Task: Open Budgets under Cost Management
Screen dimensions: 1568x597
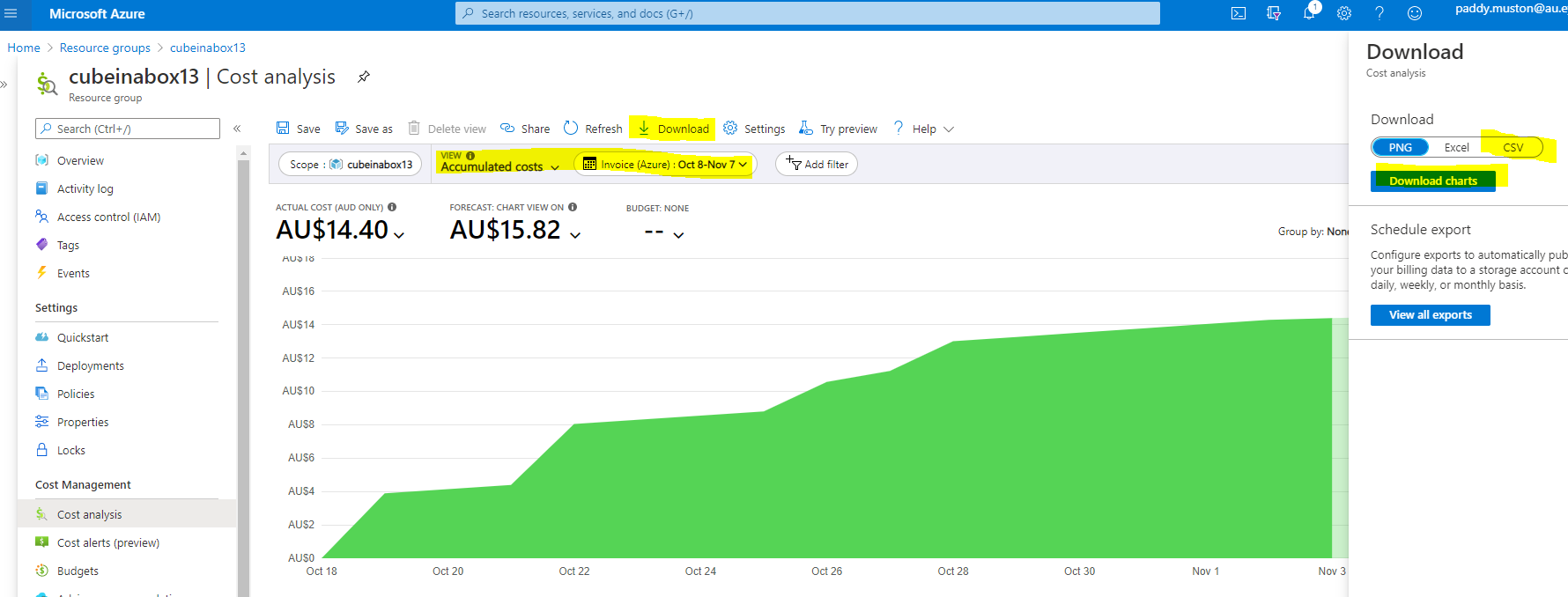Action: pyautogui.click(x=78, y=571)
